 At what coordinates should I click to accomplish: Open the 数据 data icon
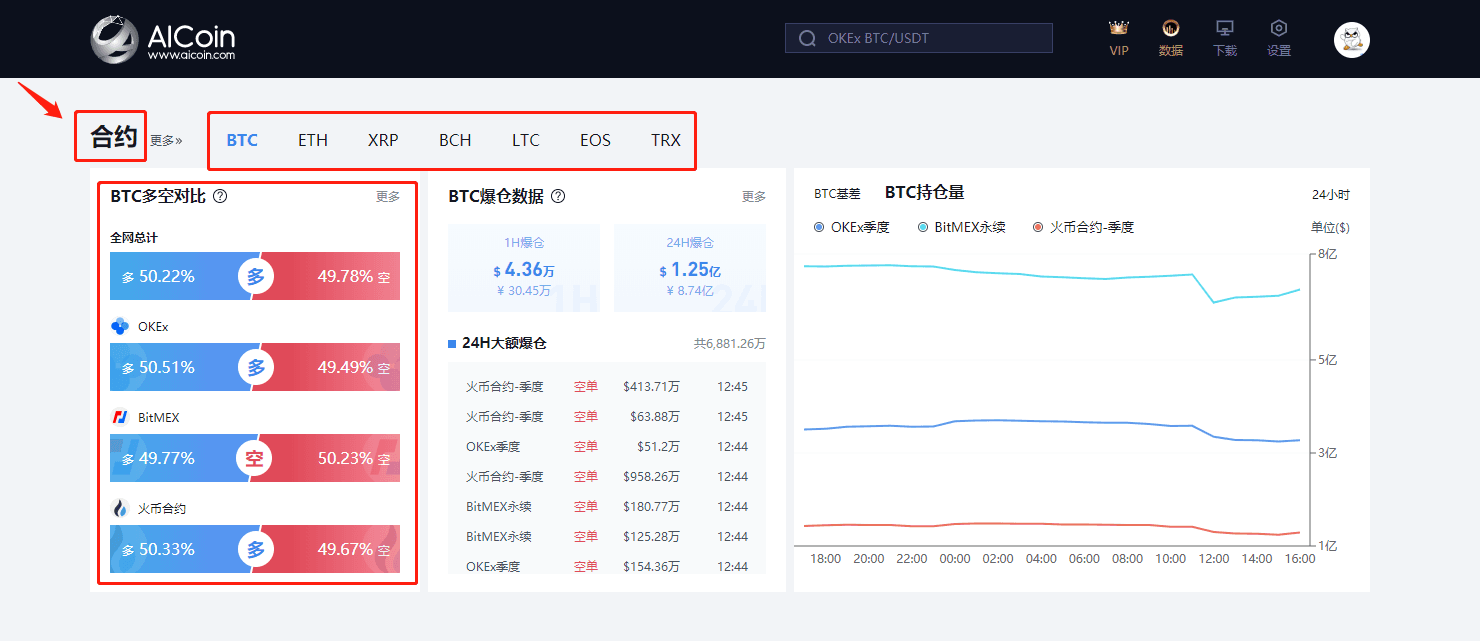(1170, 28)
